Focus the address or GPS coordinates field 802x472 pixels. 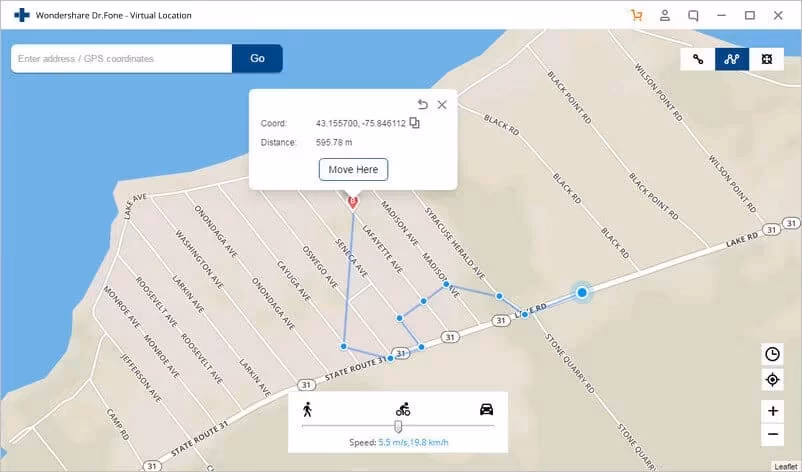(x=122, y=59)
